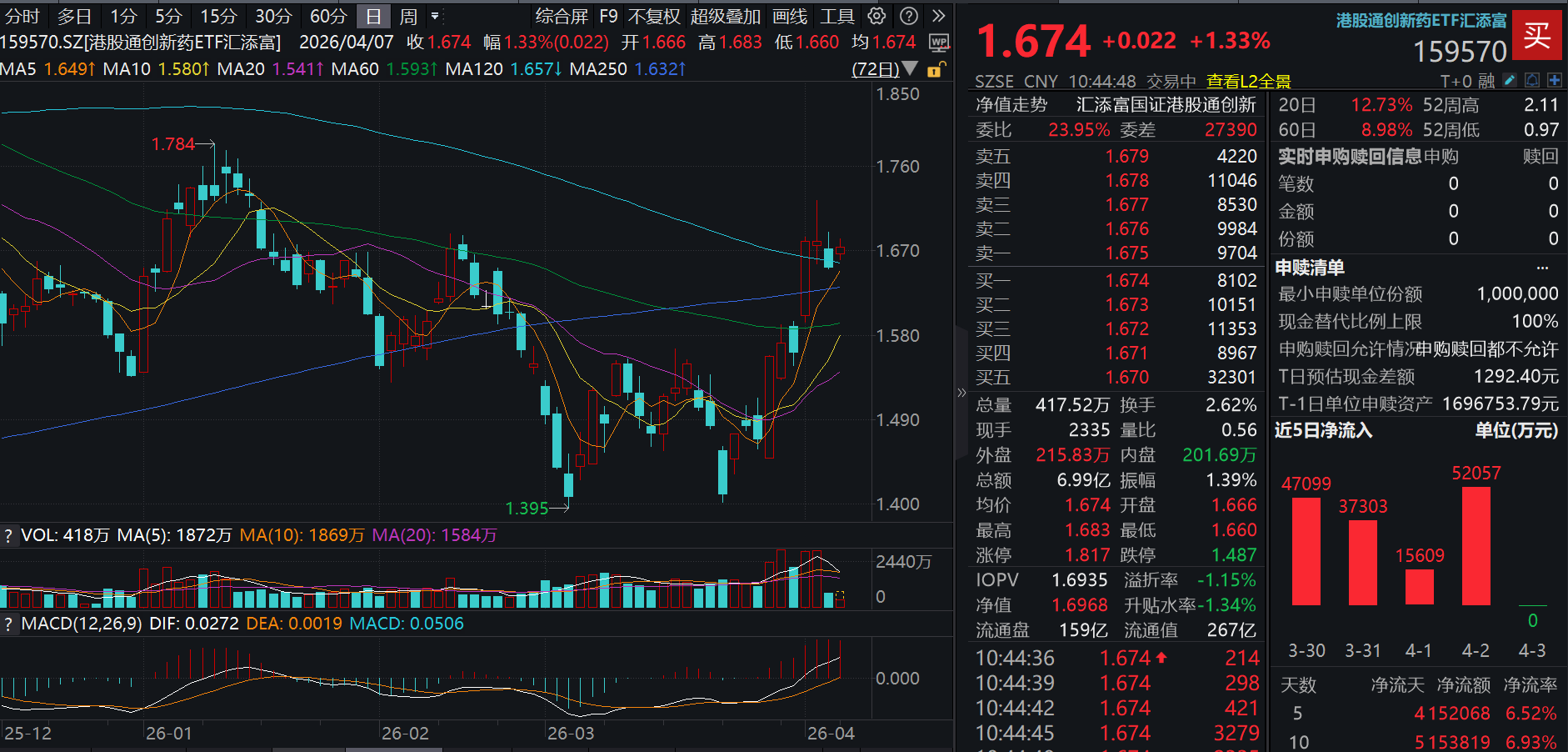Toggle the 不复权 price adjustment mode
Viewport: 1568px width, 752px height.
pos(654,17)
